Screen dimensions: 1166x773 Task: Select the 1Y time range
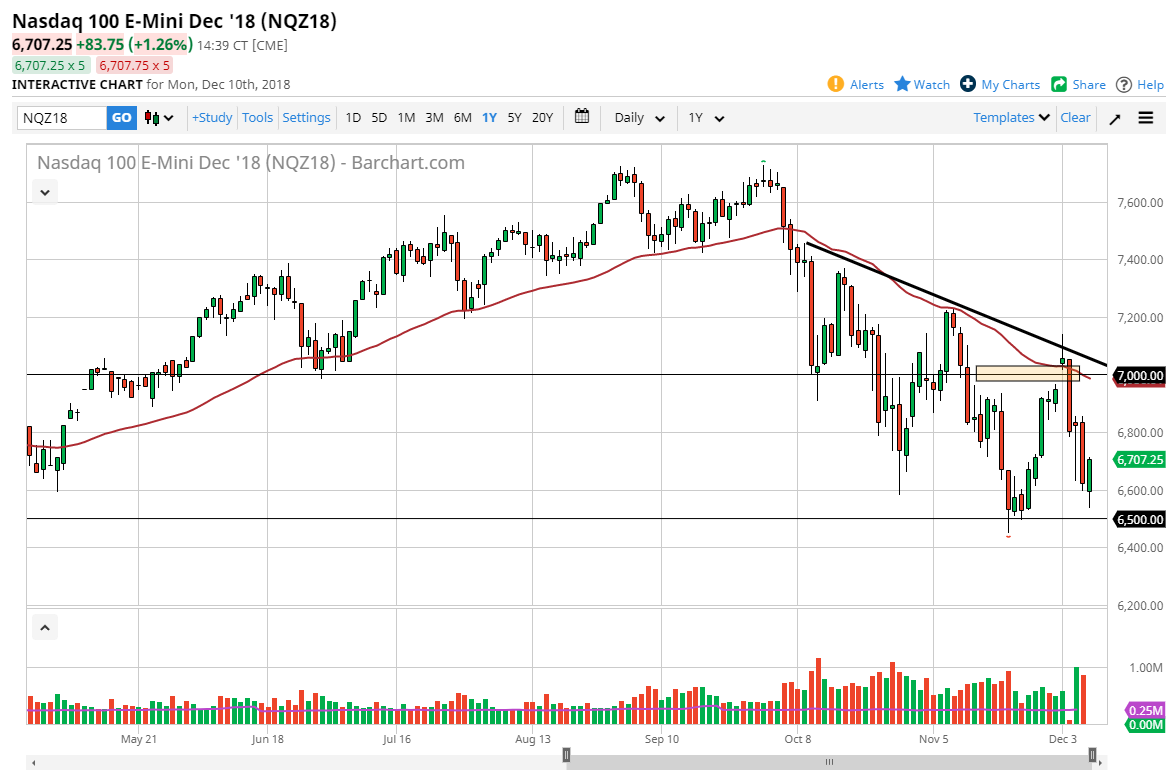click(x=489, y=117)
